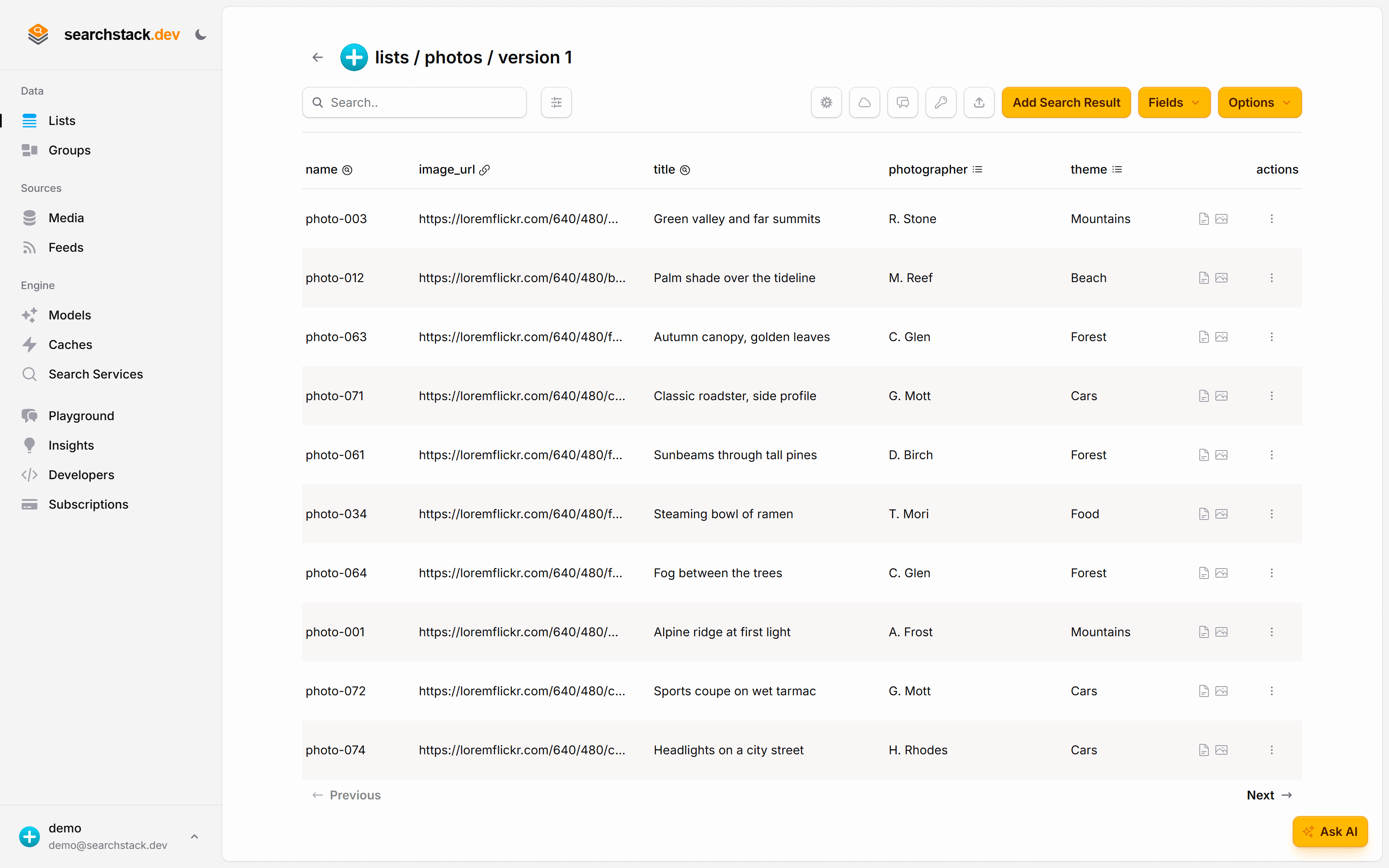Click the searchstack.dev logo
The image size is (1389, 868).
point(104,34)
